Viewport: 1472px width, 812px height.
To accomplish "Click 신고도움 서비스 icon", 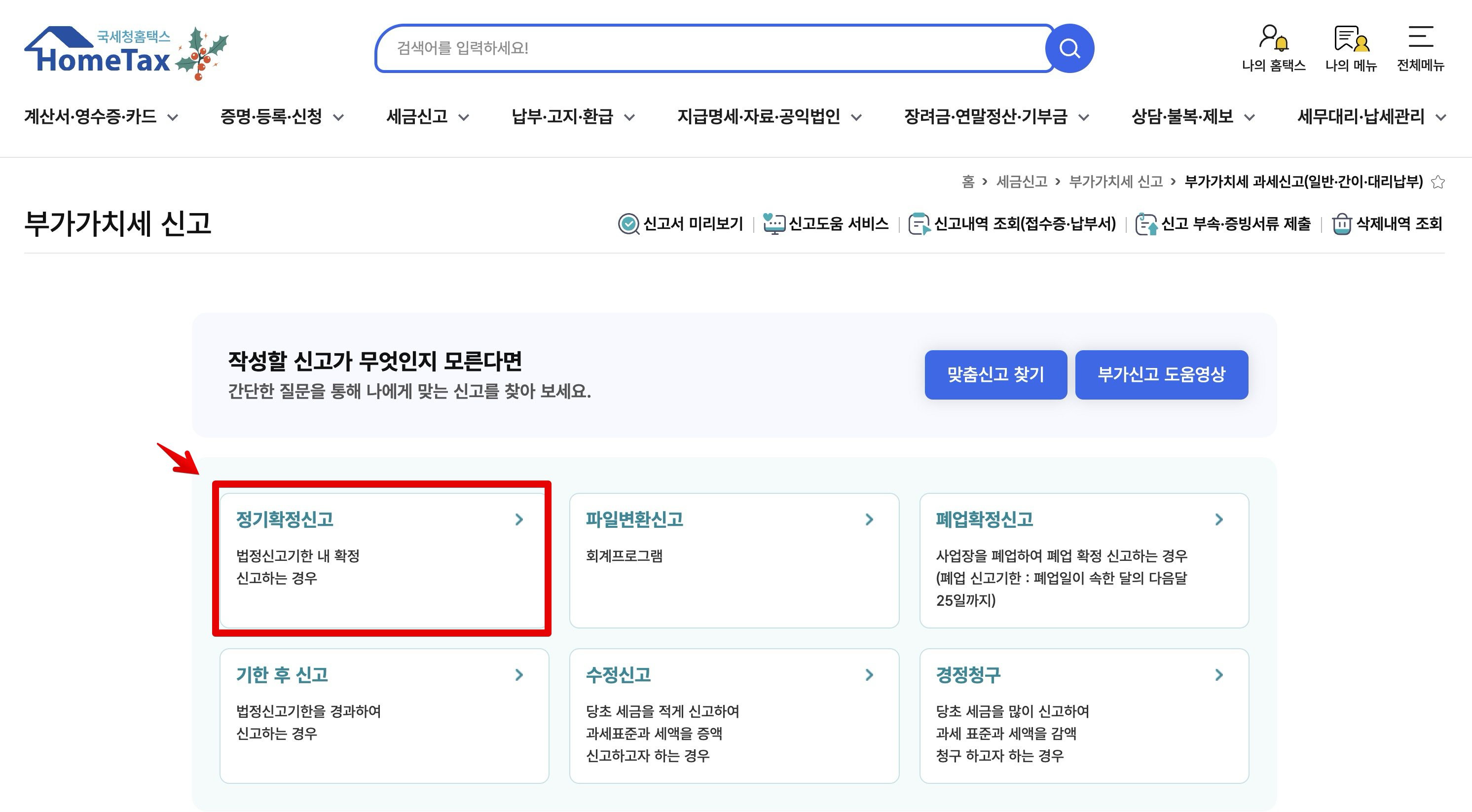I will (x=773, y=224).
